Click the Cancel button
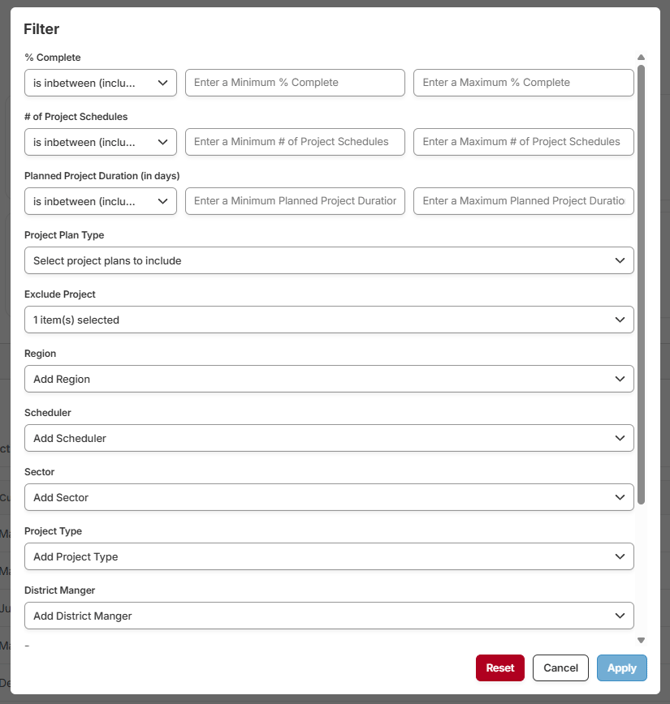 click(x=560, y=668)
